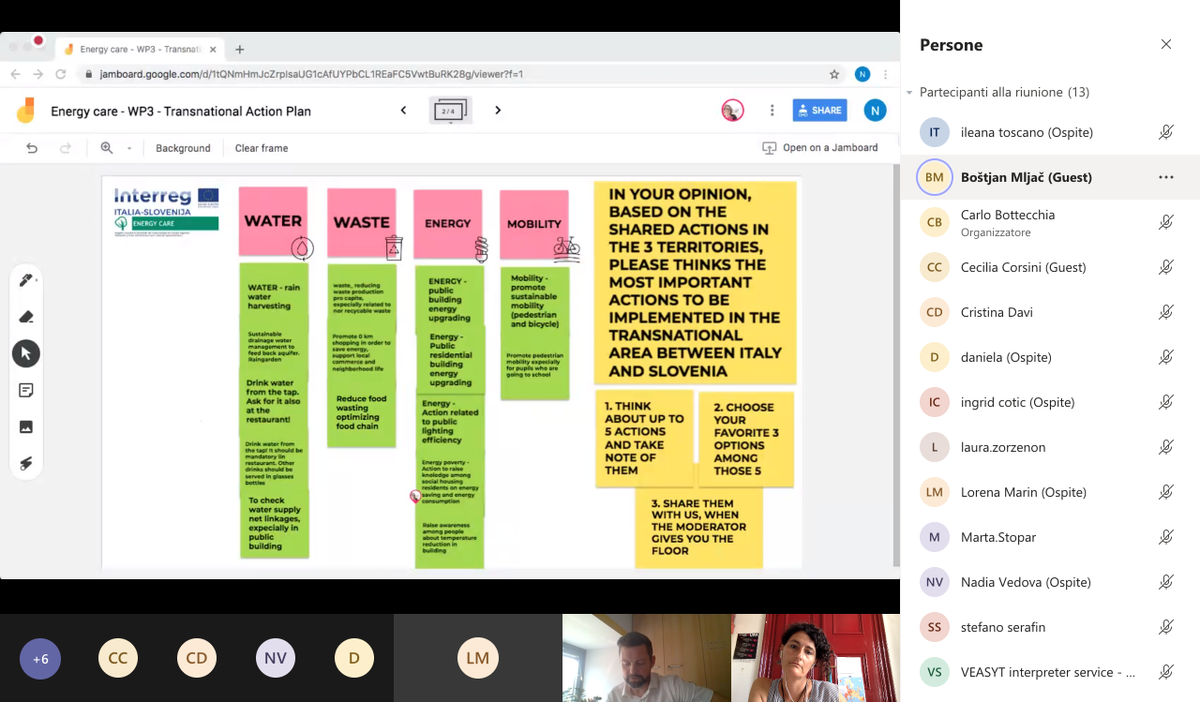
Task: Open a new browser tab
Action: [240, 49]
